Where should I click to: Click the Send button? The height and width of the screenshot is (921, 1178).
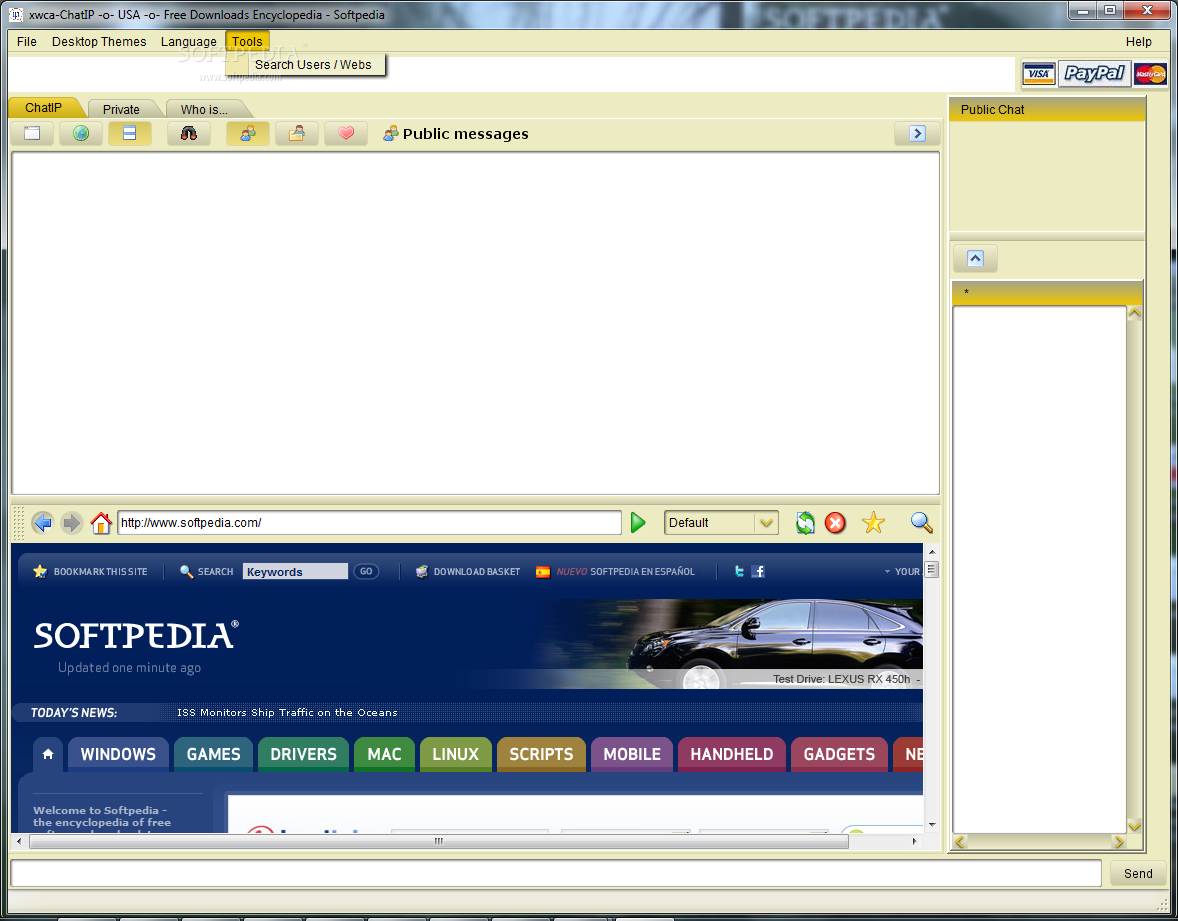(1137, 873)
